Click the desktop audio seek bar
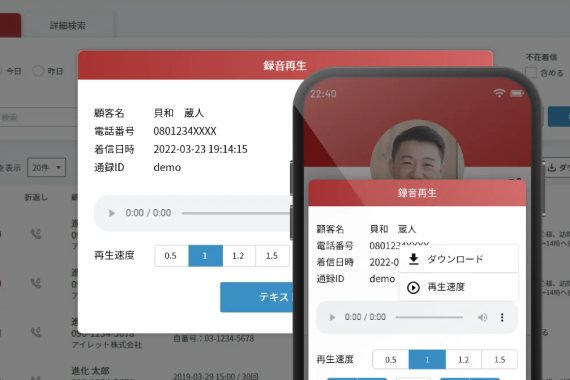570x380 pixels. (x=236, y=213)
